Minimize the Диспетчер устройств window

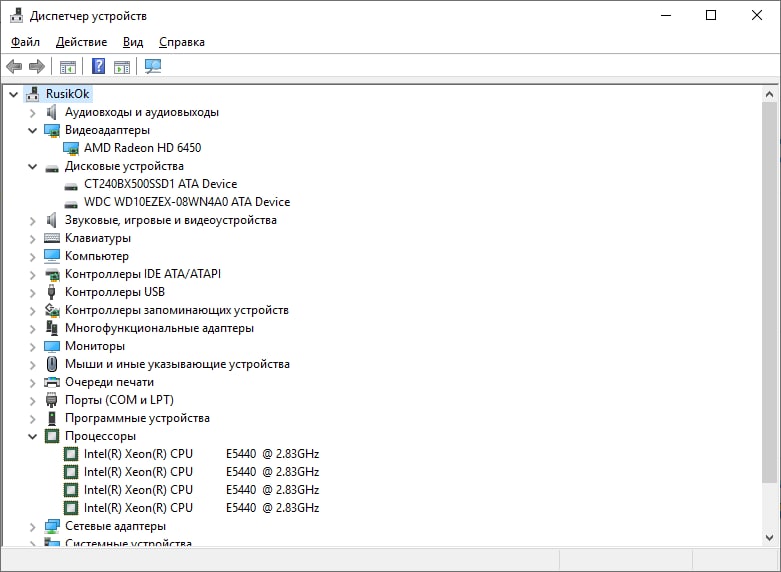(666, 15)
